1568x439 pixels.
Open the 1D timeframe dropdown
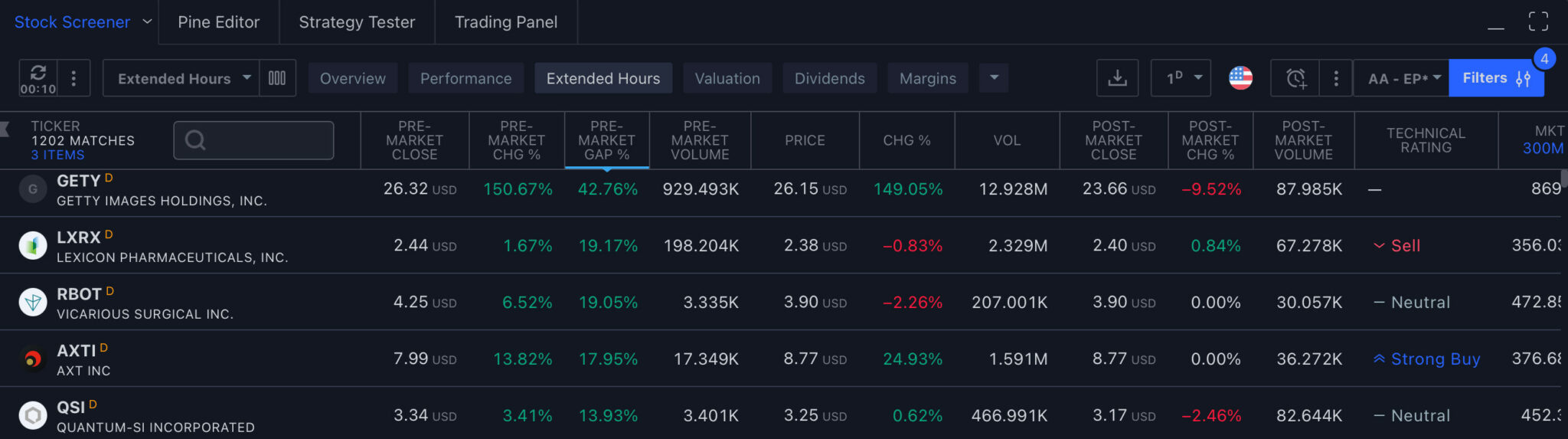(x=1181, y=78)
